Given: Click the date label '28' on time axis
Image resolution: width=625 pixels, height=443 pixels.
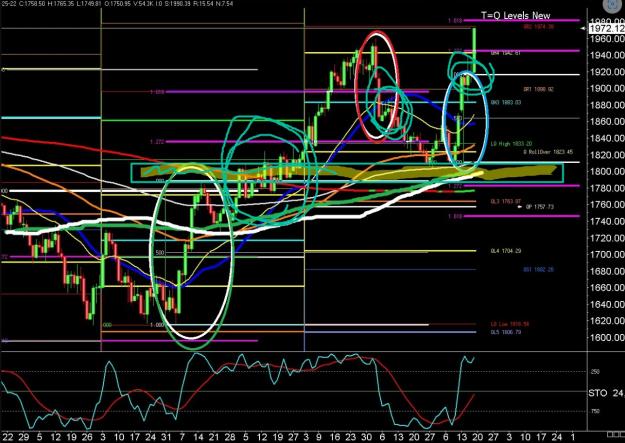Looking at the screenshot, I should pyautogui.click(x=230, y=437).
